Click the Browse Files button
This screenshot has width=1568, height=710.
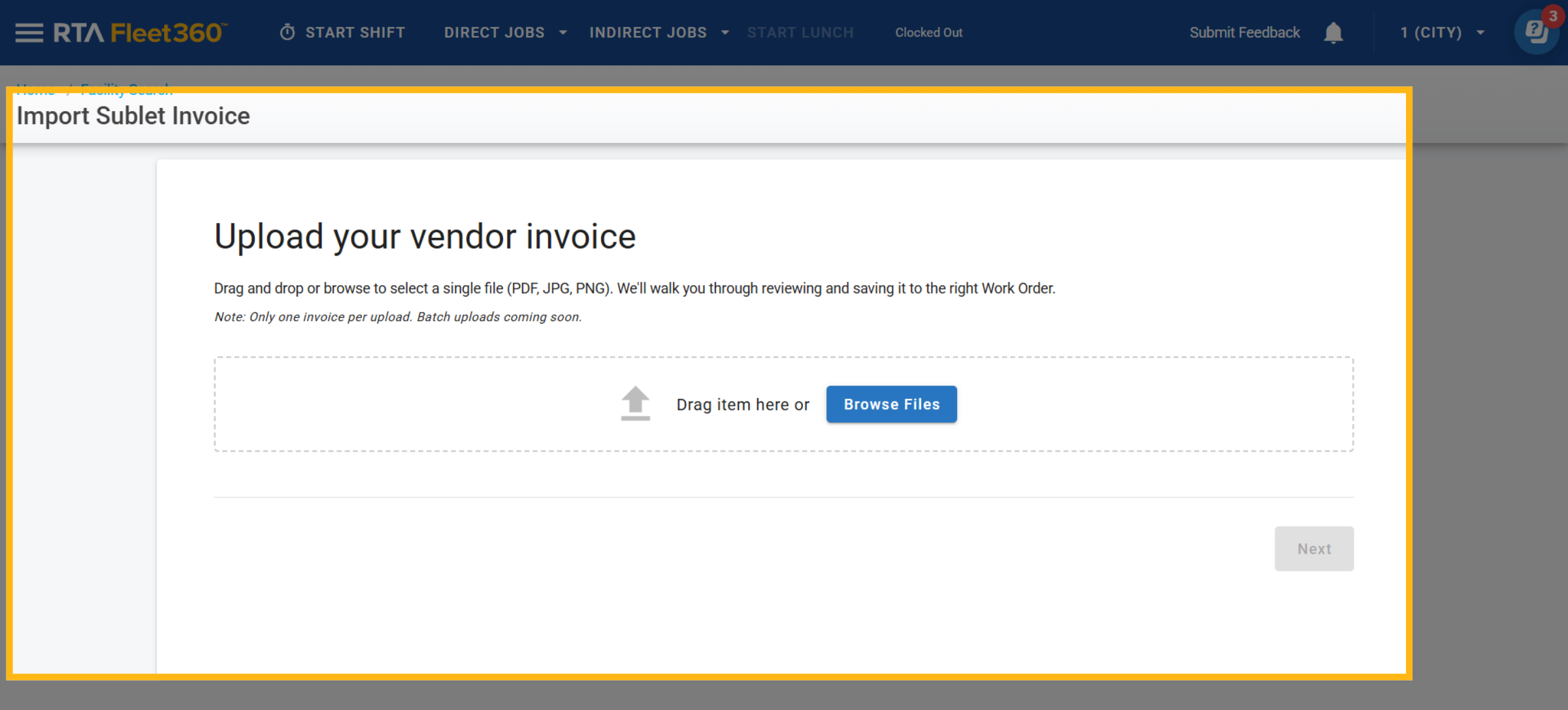pos(891,404)
